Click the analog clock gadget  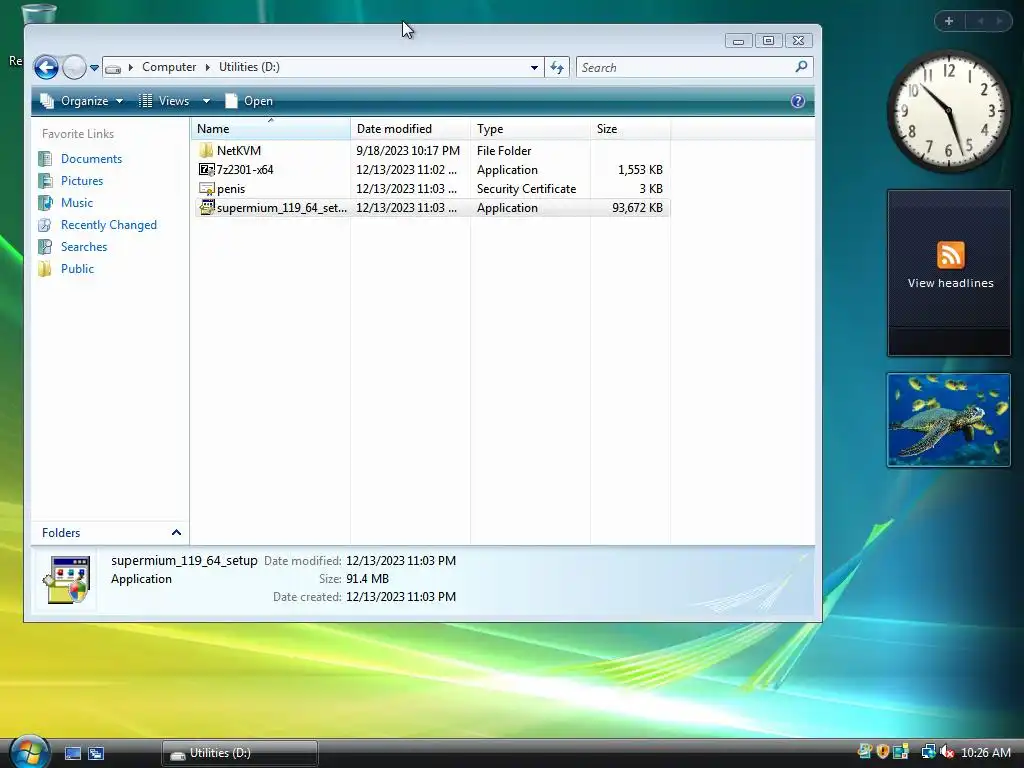coord(949,112)
